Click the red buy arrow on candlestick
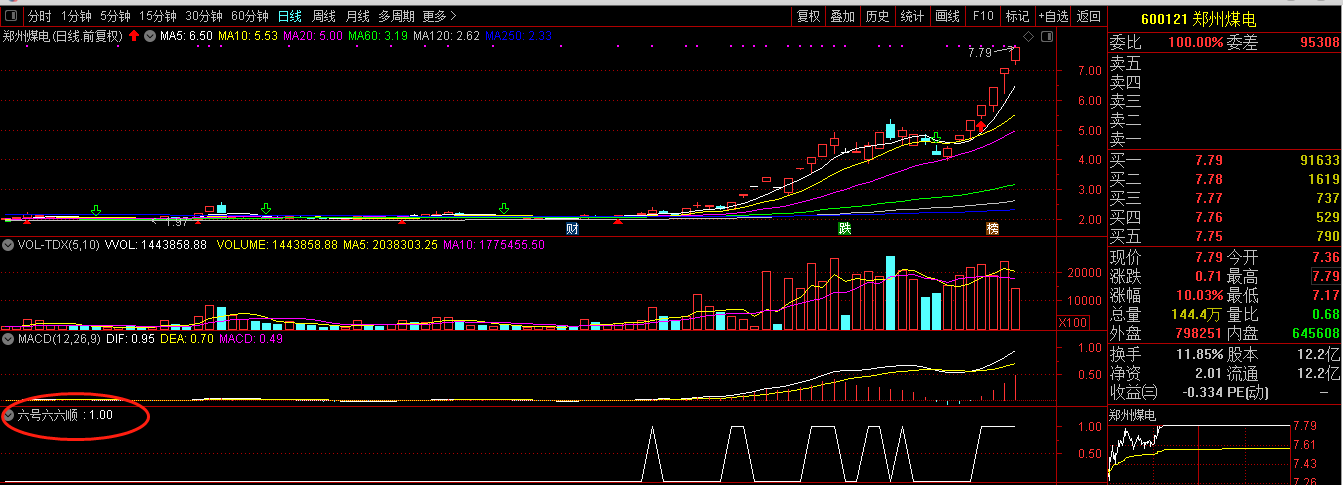This screenshot has width=1343, height=485. point(982,127)
